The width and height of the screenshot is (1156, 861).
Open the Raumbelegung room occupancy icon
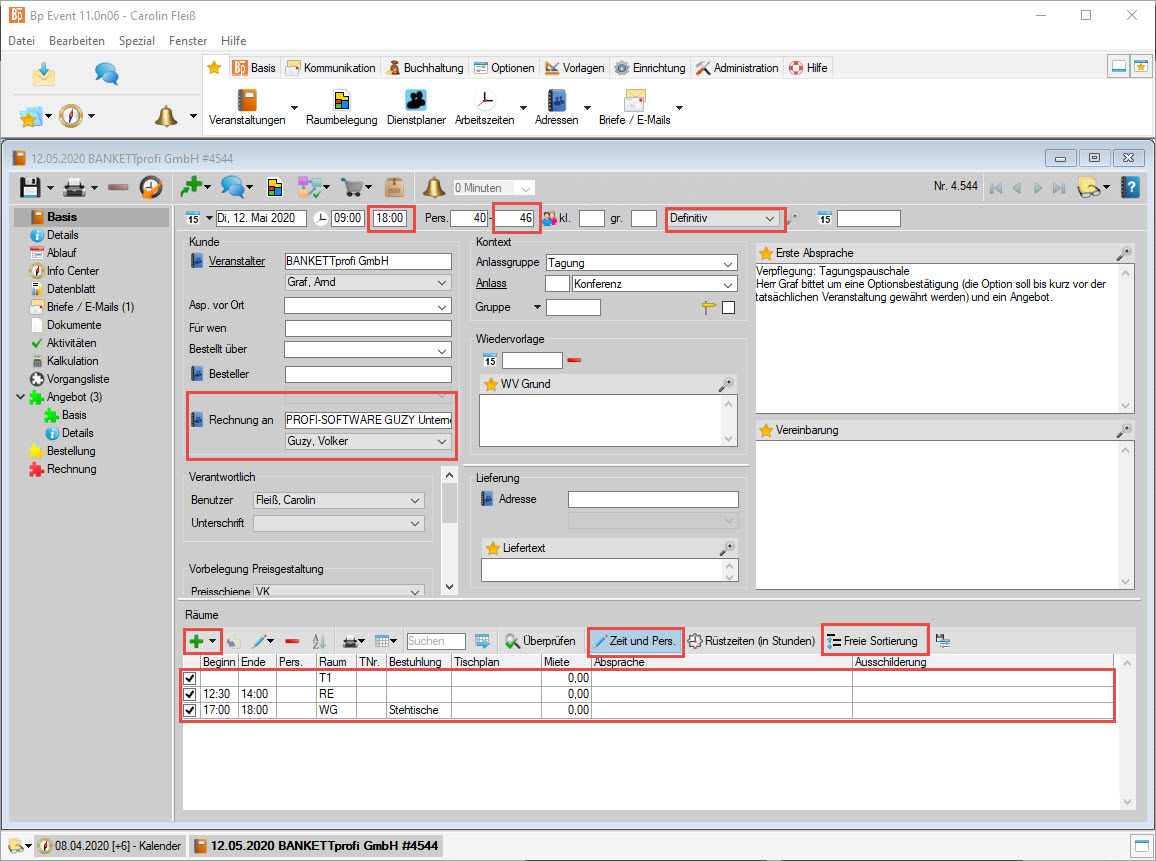click(x=342, y=101)
